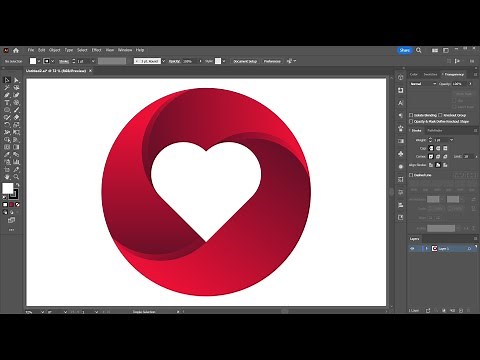Select the Curvature tool

[x=16, y=95]
